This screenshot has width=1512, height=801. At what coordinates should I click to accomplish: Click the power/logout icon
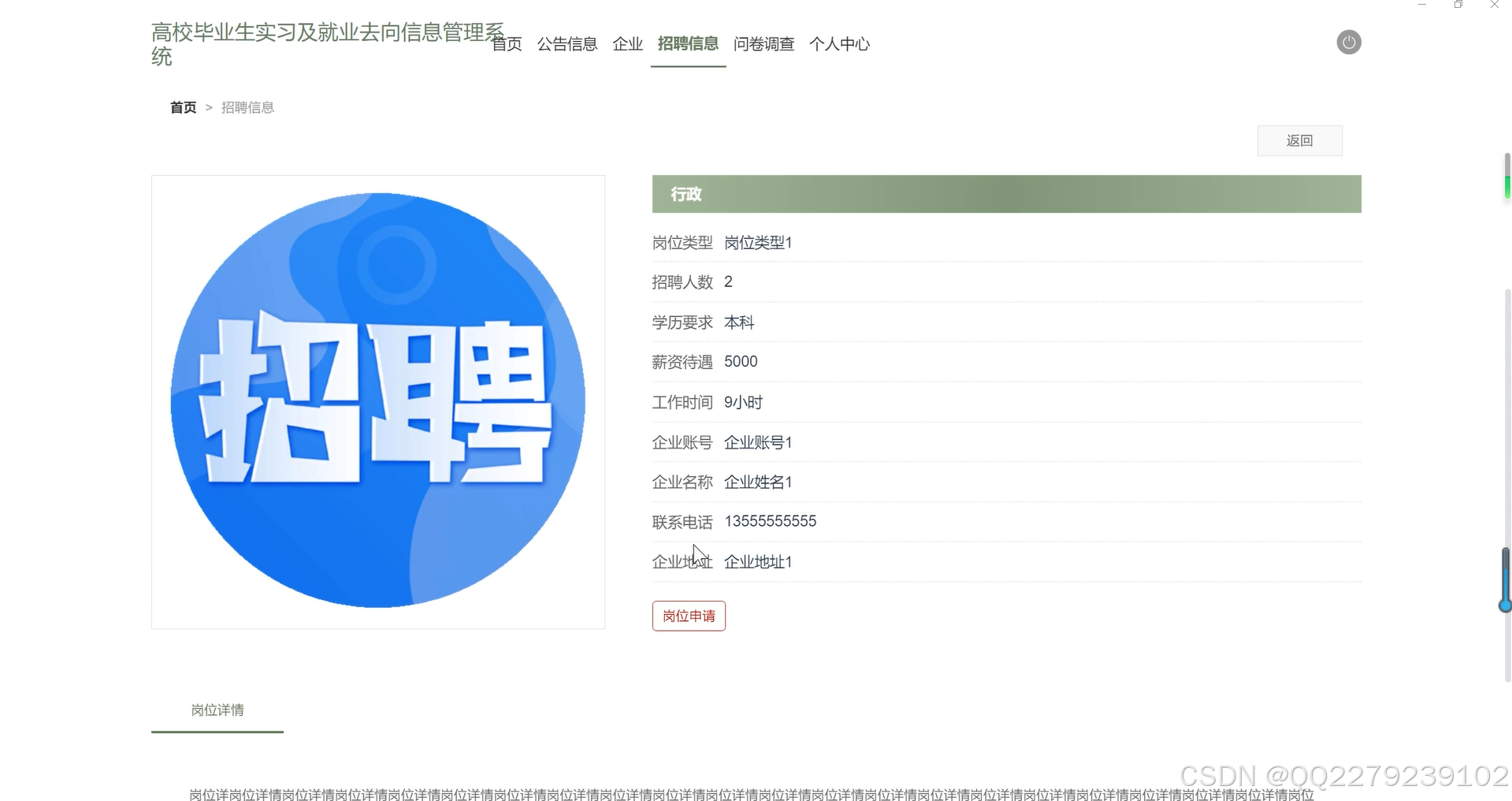tap(1348, 42)
